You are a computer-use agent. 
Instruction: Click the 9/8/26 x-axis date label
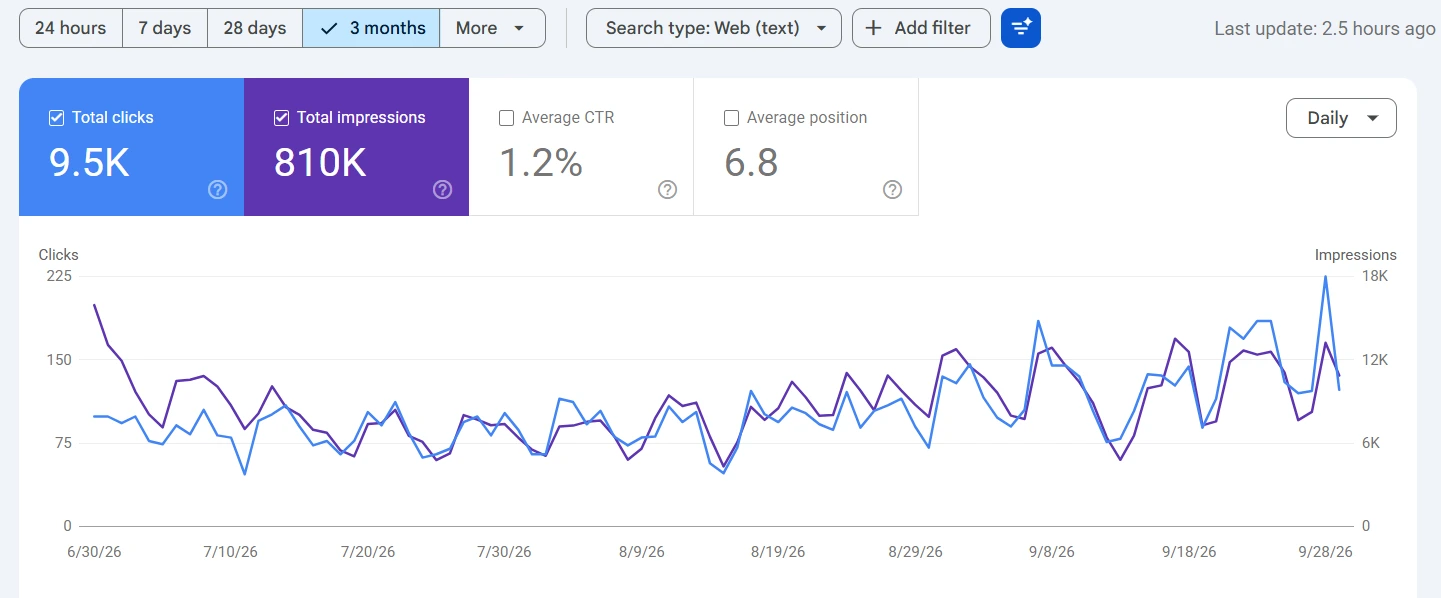pos(1051,552)
